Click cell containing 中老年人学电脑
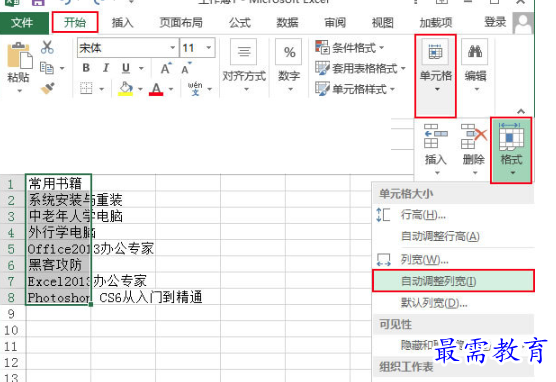Image resolution: width=556 pixels, height=382 pixels. [58, 216]
